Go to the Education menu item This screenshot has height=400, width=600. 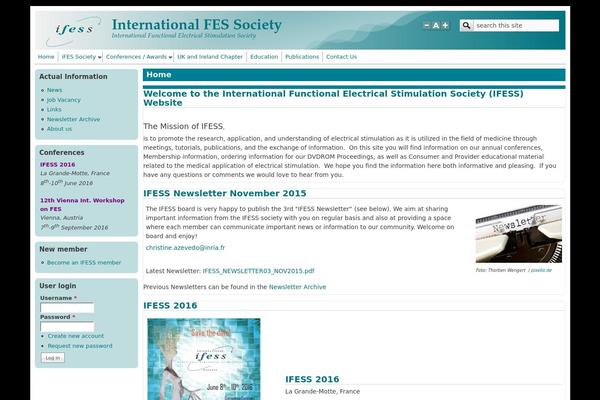[264, 57]
